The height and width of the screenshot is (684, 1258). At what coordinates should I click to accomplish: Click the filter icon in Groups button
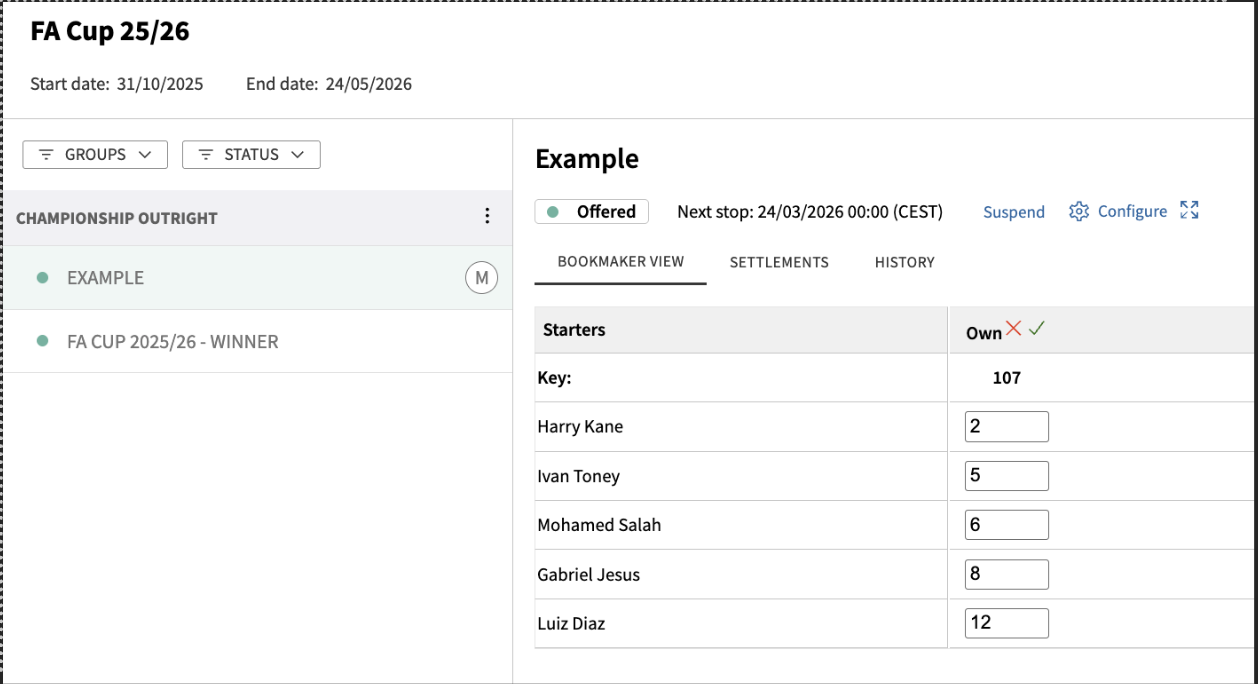click(x=46, y=155)
